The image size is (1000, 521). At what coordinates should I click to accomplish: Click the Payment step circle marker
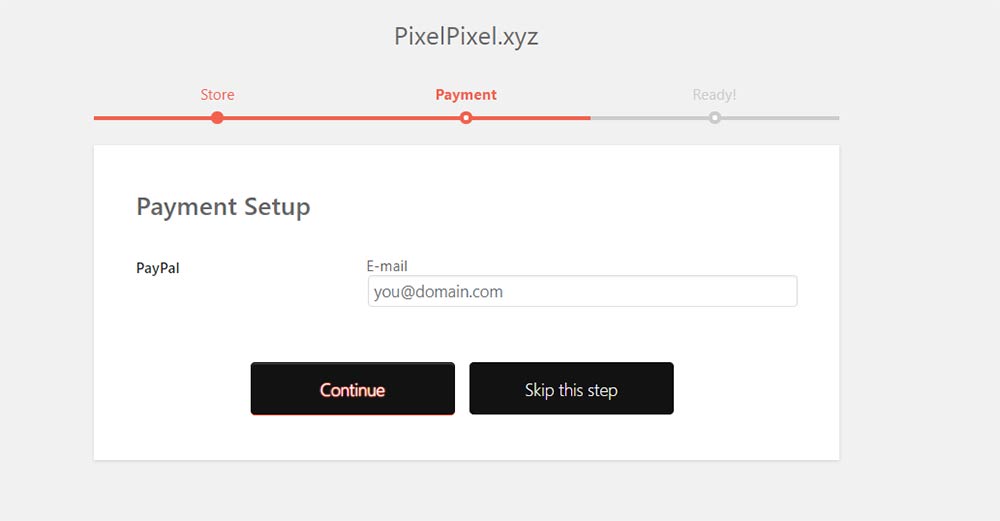coord(466,118)
